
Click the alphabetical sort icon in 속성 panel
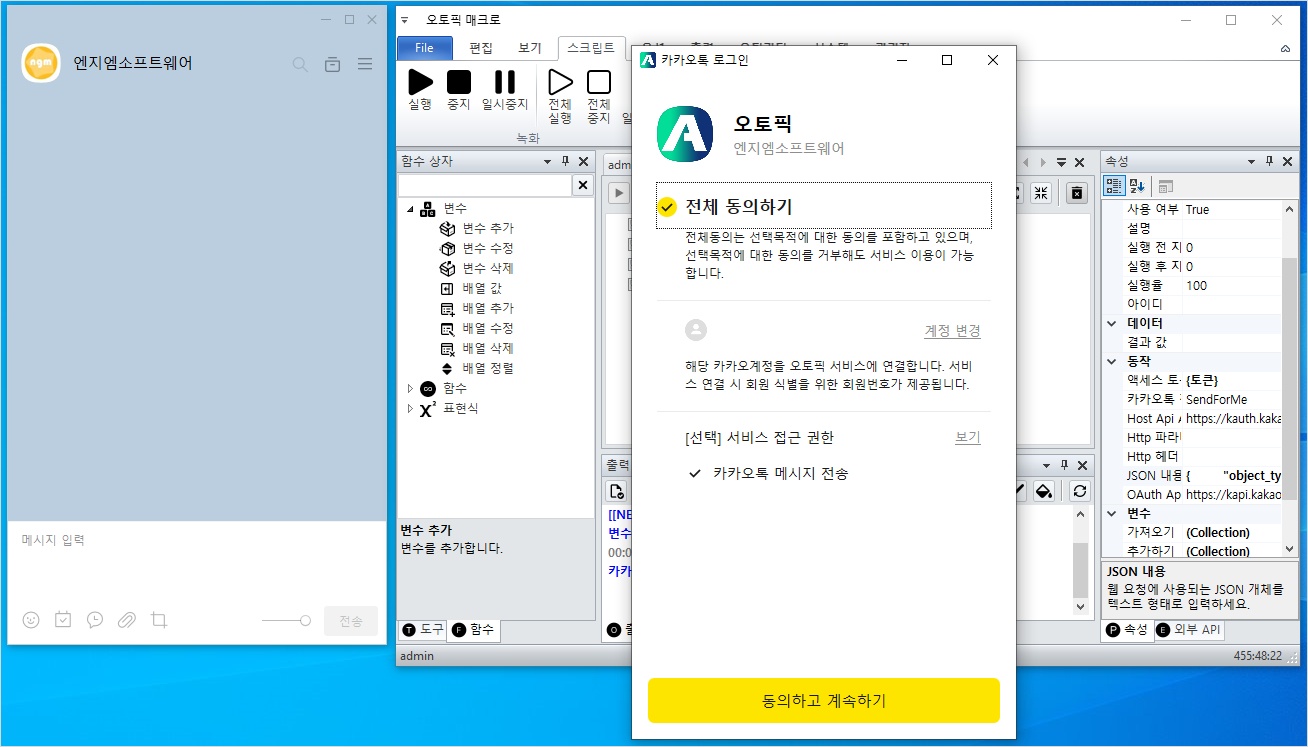click(x=1137, y=186)
